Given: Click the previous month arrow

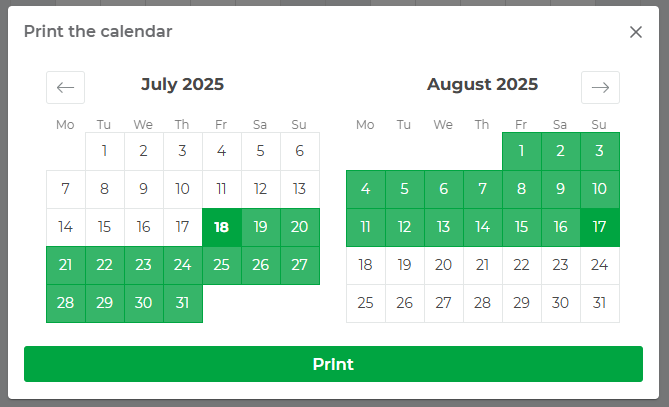Looking at the screenshot, I should click(65, 87).
